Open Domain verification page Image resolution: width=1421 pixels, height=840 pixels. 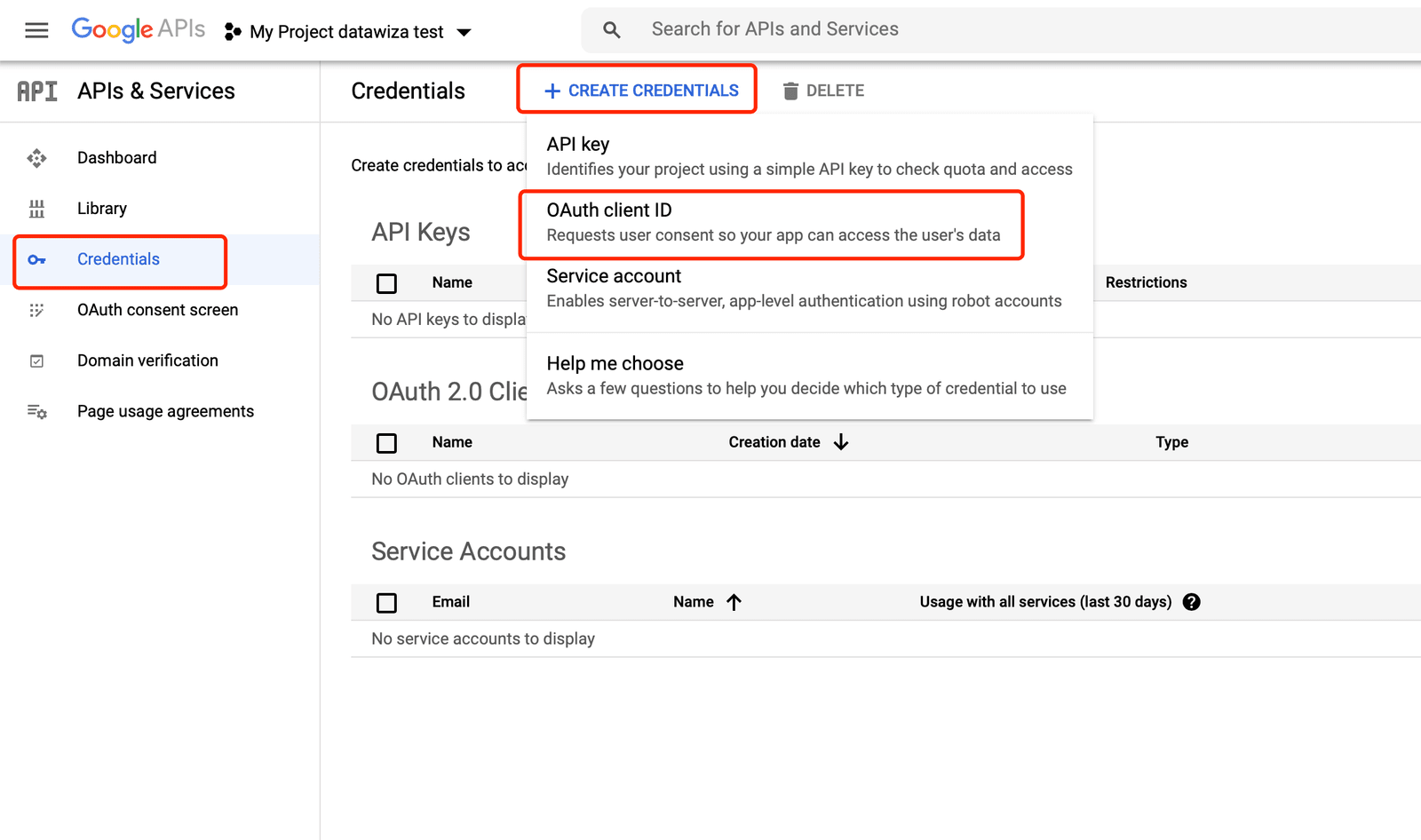click(x=147, y=361)
